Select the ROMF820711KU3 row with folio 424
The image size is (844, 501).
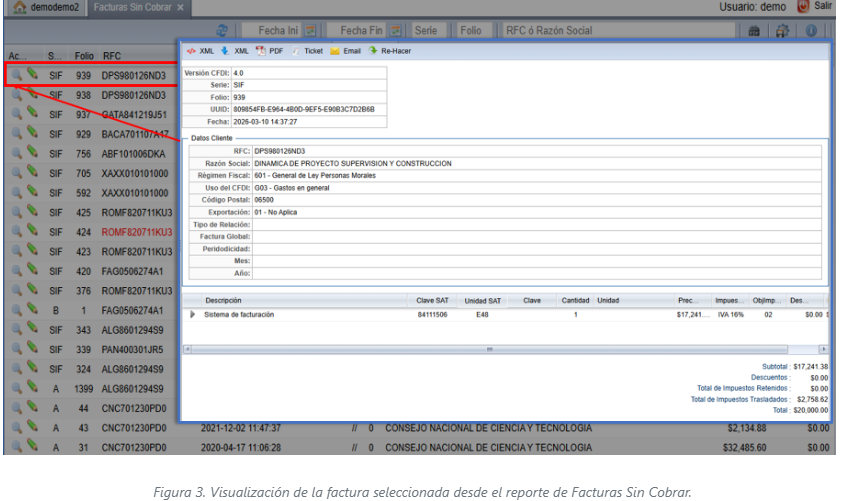tap(137, 232)
